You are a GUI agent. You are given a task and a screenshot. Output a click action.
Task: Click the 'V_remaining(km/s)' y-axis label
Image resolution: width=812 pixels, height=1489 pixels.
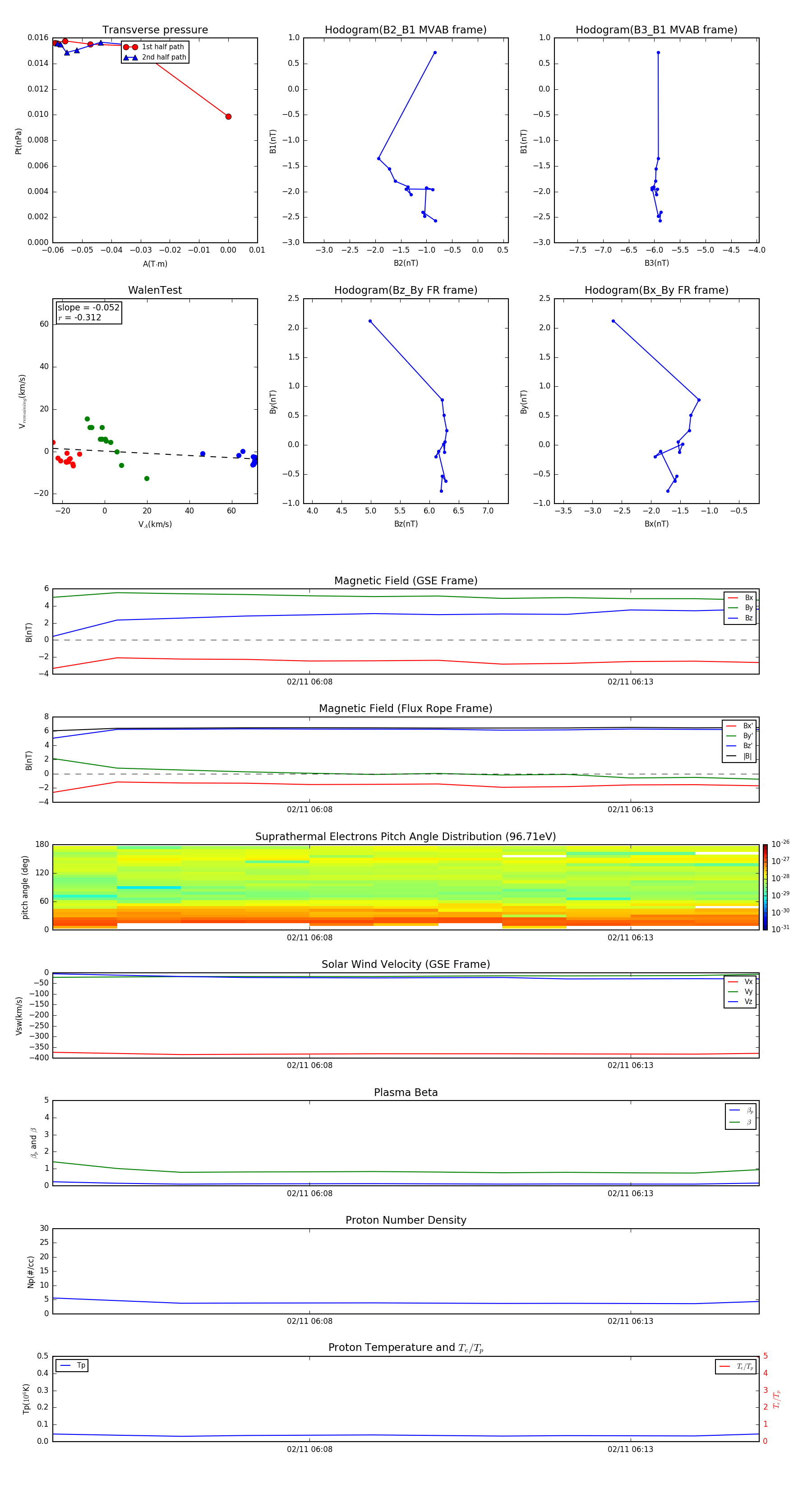pyautogui.click(x=23, y=401)
